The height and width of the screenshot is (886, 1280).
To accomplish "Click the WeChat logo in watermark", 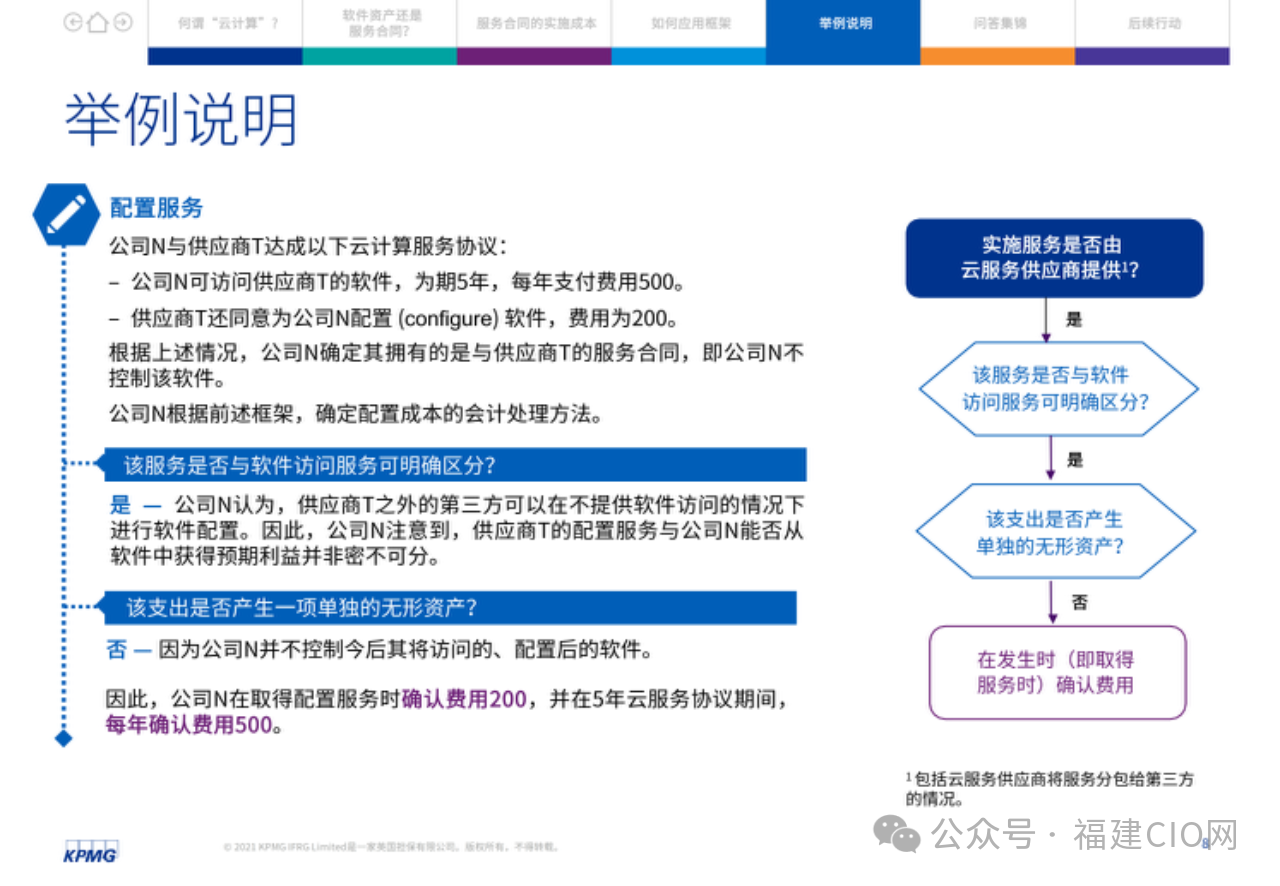I will [896, 832].
